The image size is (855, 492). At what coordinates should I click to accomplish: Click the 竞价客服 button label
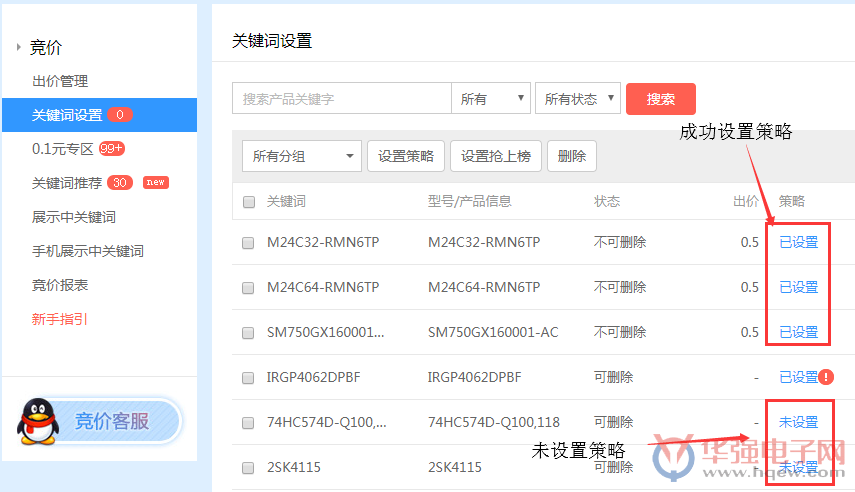tap(111, 421)
